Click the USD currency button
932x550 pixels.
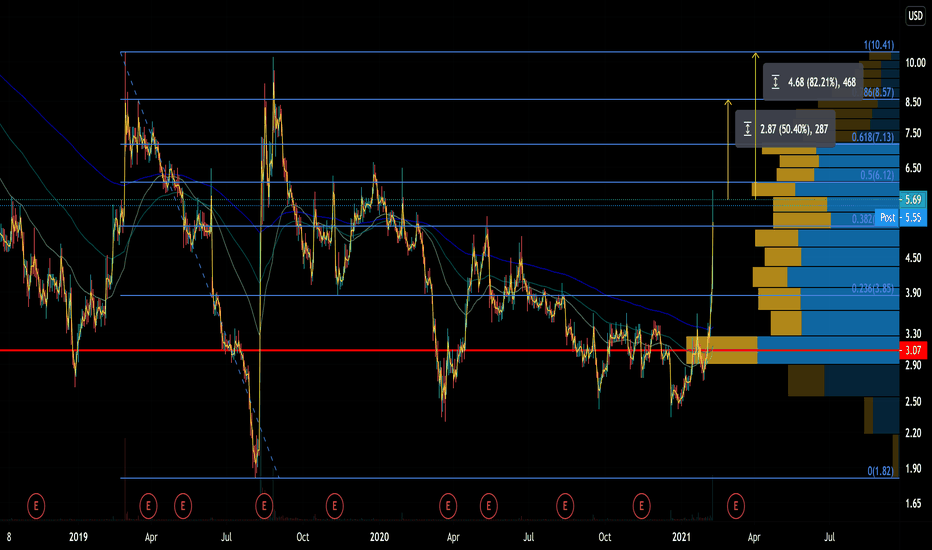915,16
